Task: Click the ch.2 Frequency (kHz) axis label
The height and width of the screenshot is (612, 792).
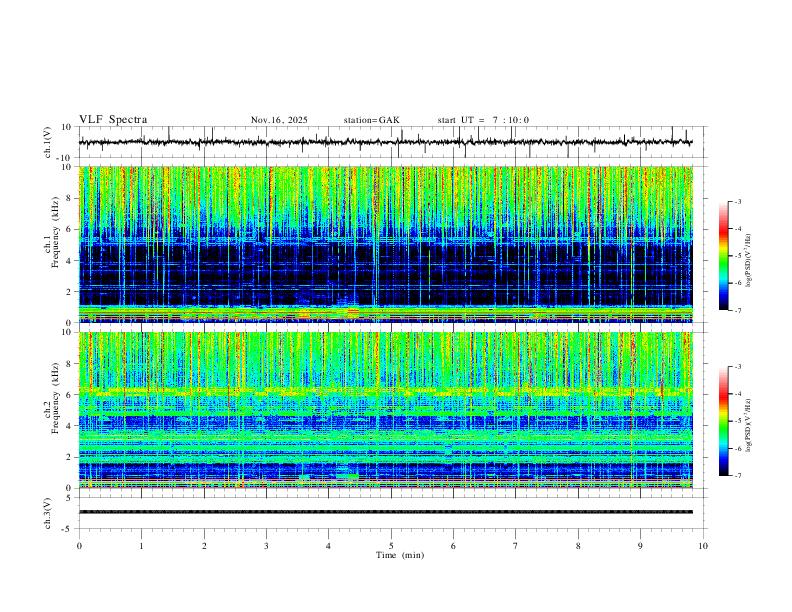Action: tap(52, 397)
